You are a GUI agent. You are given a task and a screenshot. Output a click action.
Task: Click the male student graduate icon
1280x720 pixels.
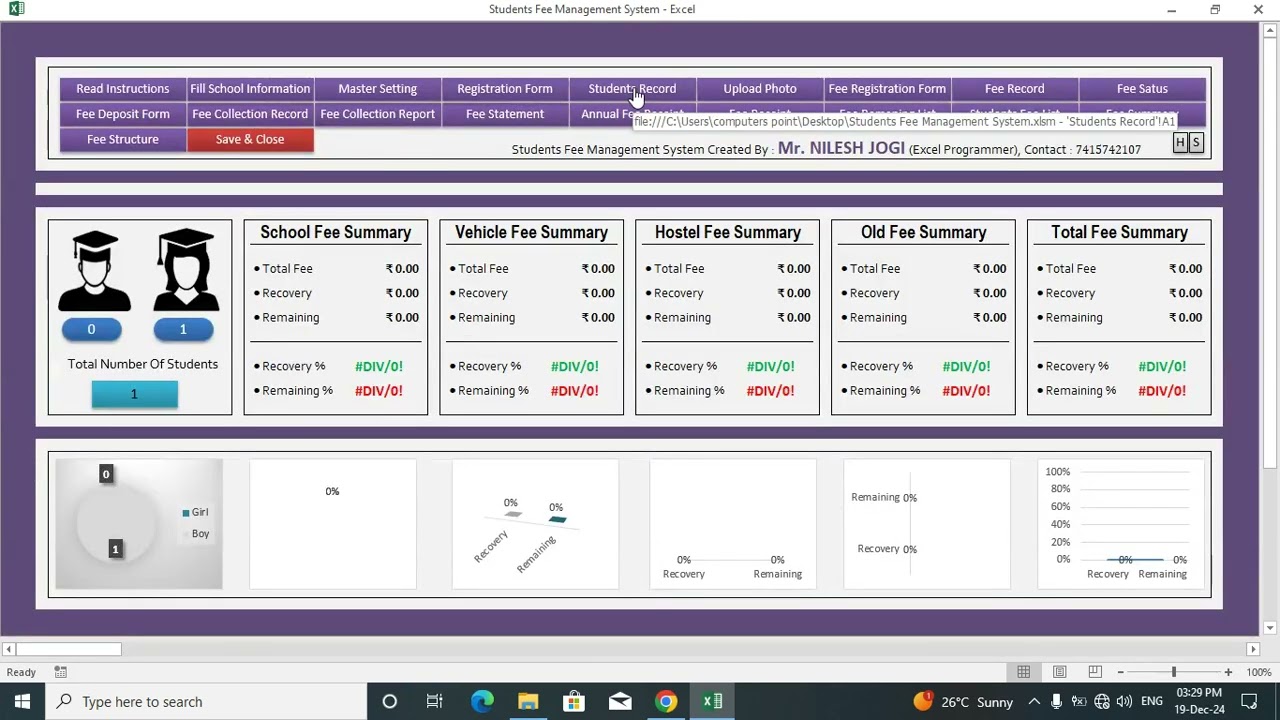tap(94, 271)
